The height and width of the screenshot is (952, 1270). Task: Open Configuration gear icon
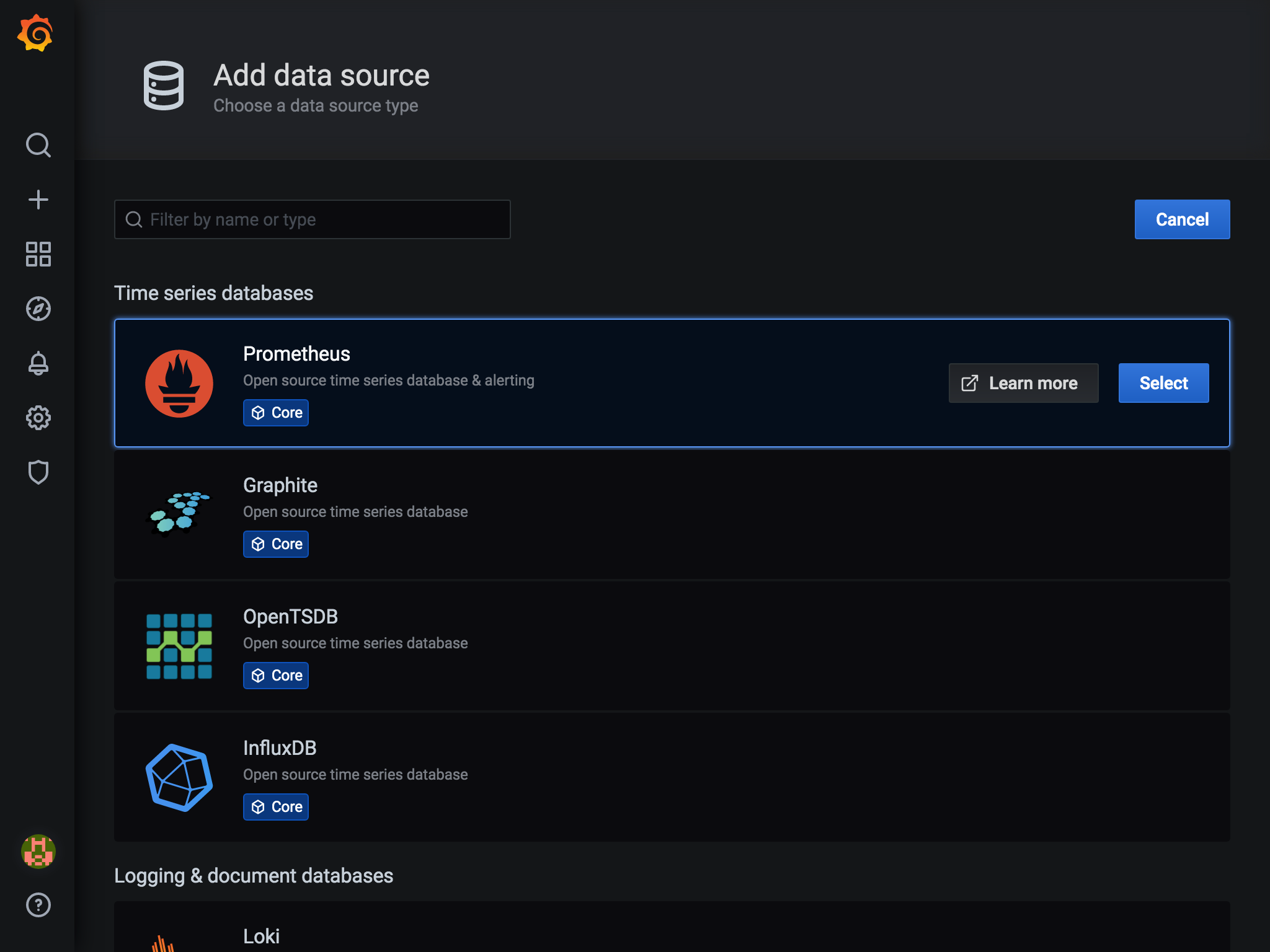[x=38, y=418]
